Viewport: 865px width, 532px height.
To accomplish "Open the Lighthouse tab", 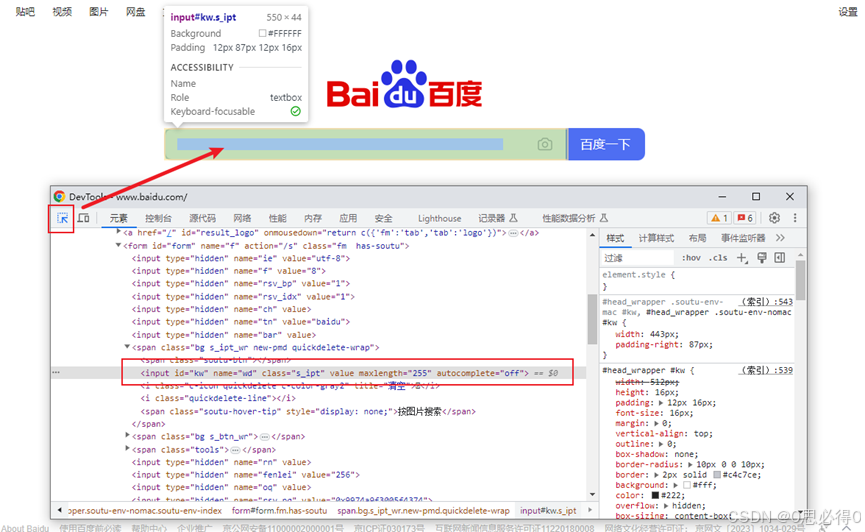I will click(x=439, y=218).
